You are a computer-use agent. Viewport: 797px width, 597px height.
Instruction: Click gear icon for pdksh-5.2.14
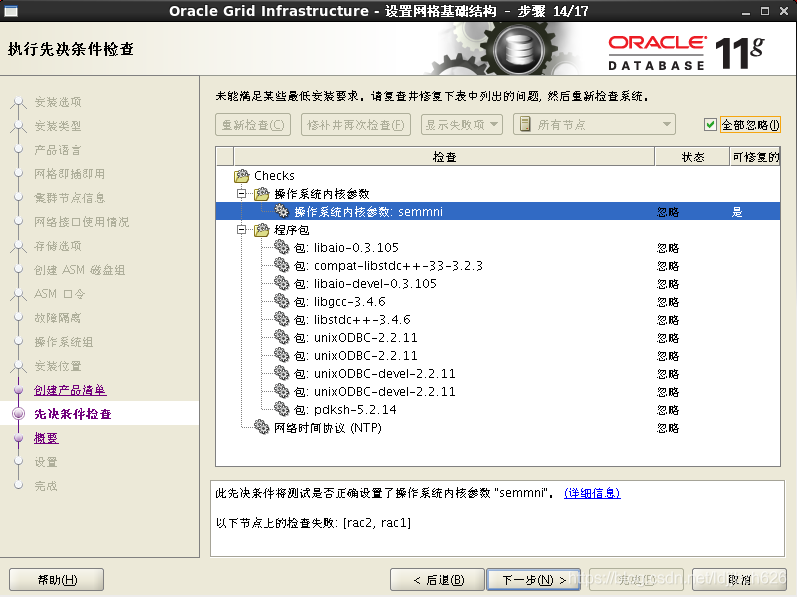click(x=281, y=410)
